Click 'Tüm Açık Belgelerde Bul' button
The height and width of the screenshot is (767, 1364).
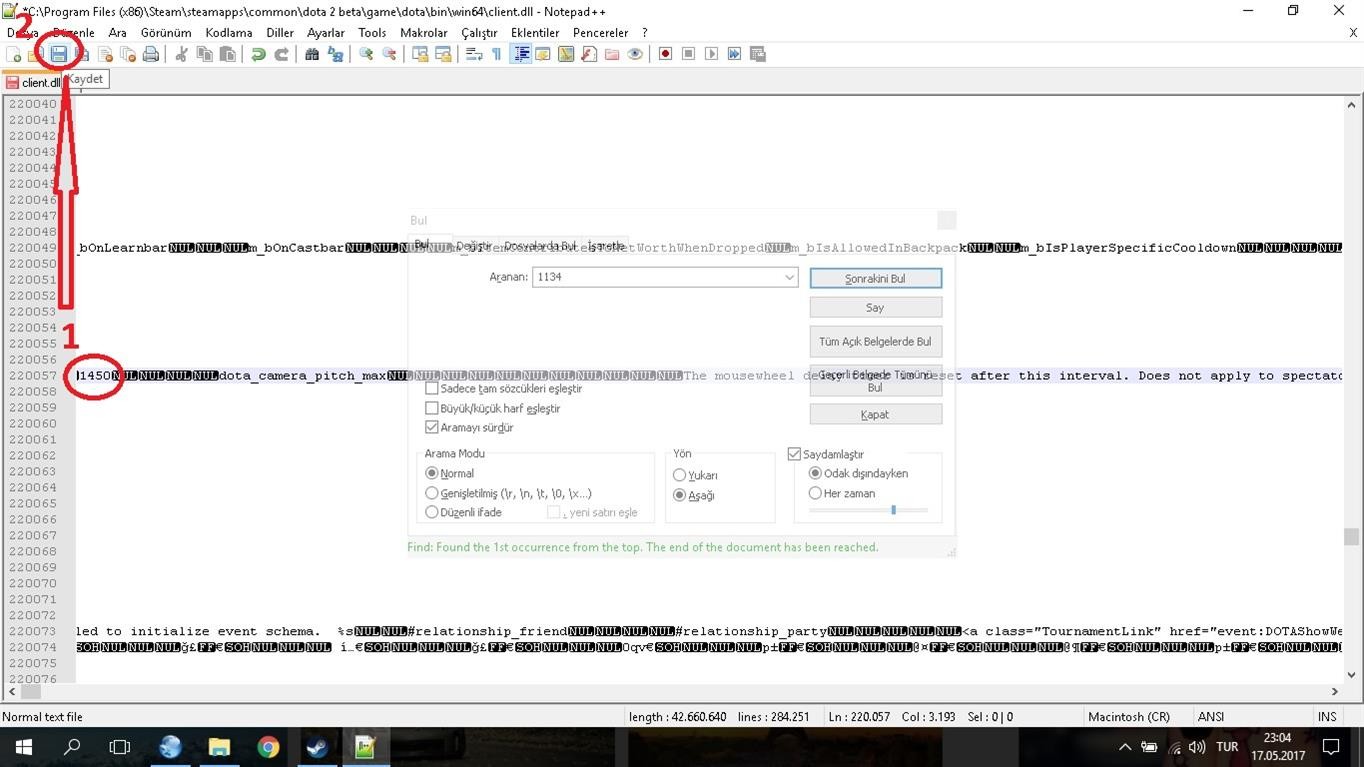click(x=875, y=341)
